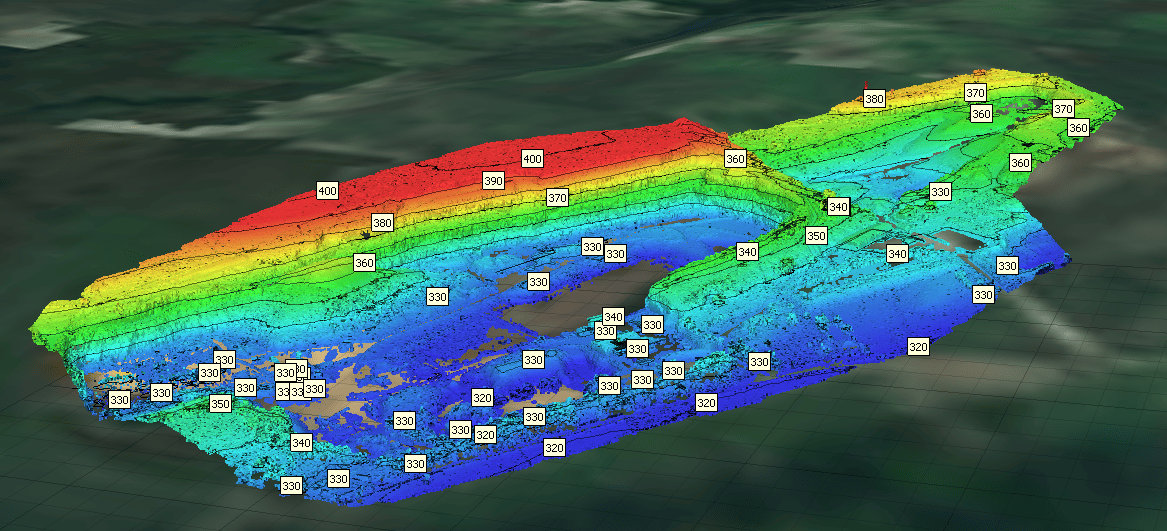Select the 330 label on the upper-right green terrace

point(940,192)
